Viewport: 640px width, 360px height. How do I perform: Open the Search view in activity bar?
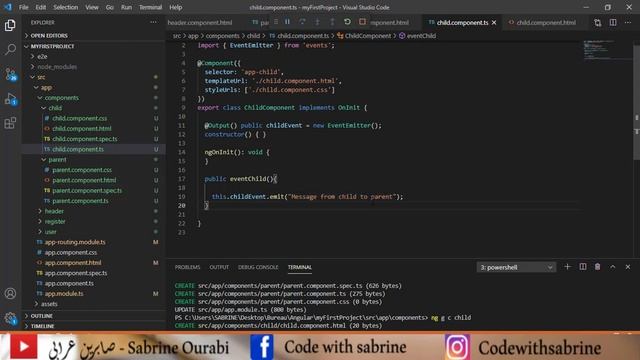click(10, 50)
